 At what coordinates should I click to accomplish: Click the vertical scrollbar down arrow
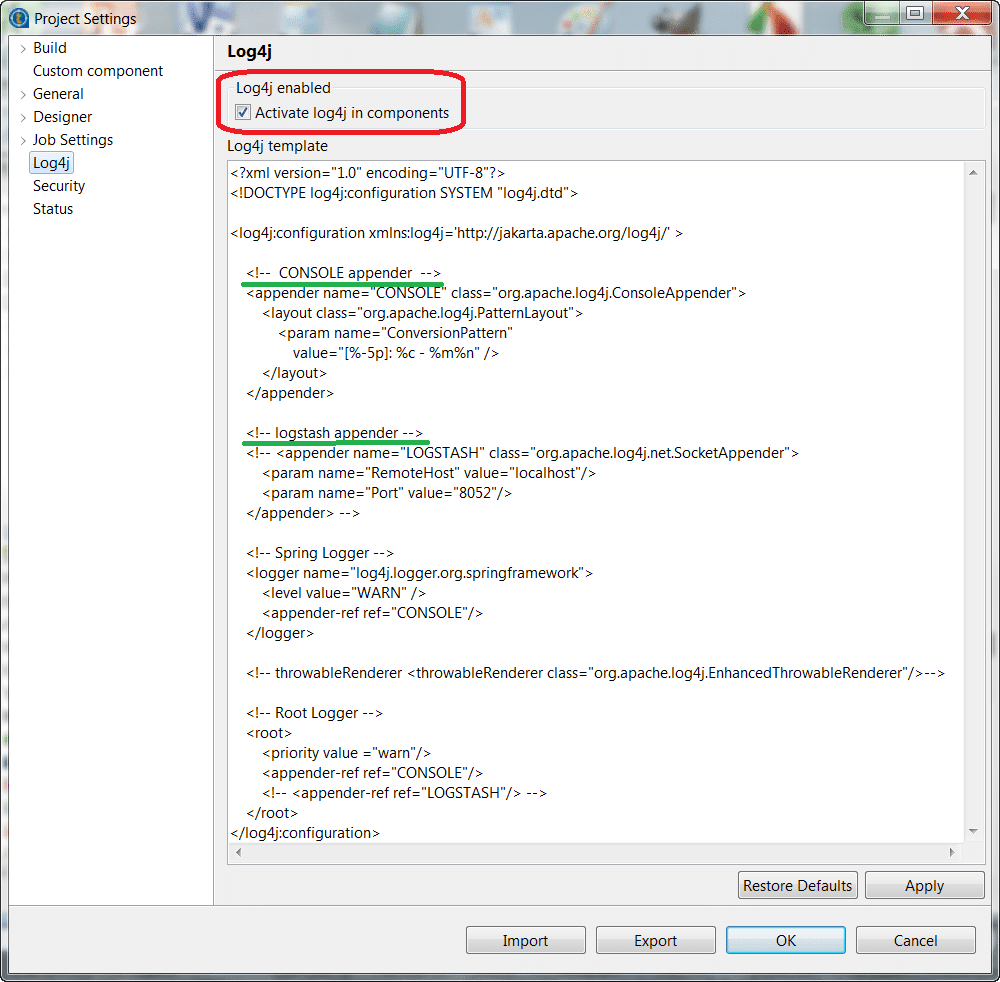(x=972, y=831)
